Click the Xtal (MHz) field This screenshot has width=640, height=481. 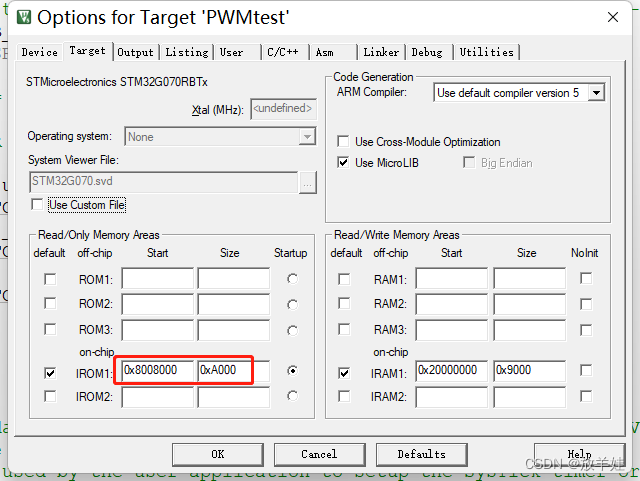point(284,109)
